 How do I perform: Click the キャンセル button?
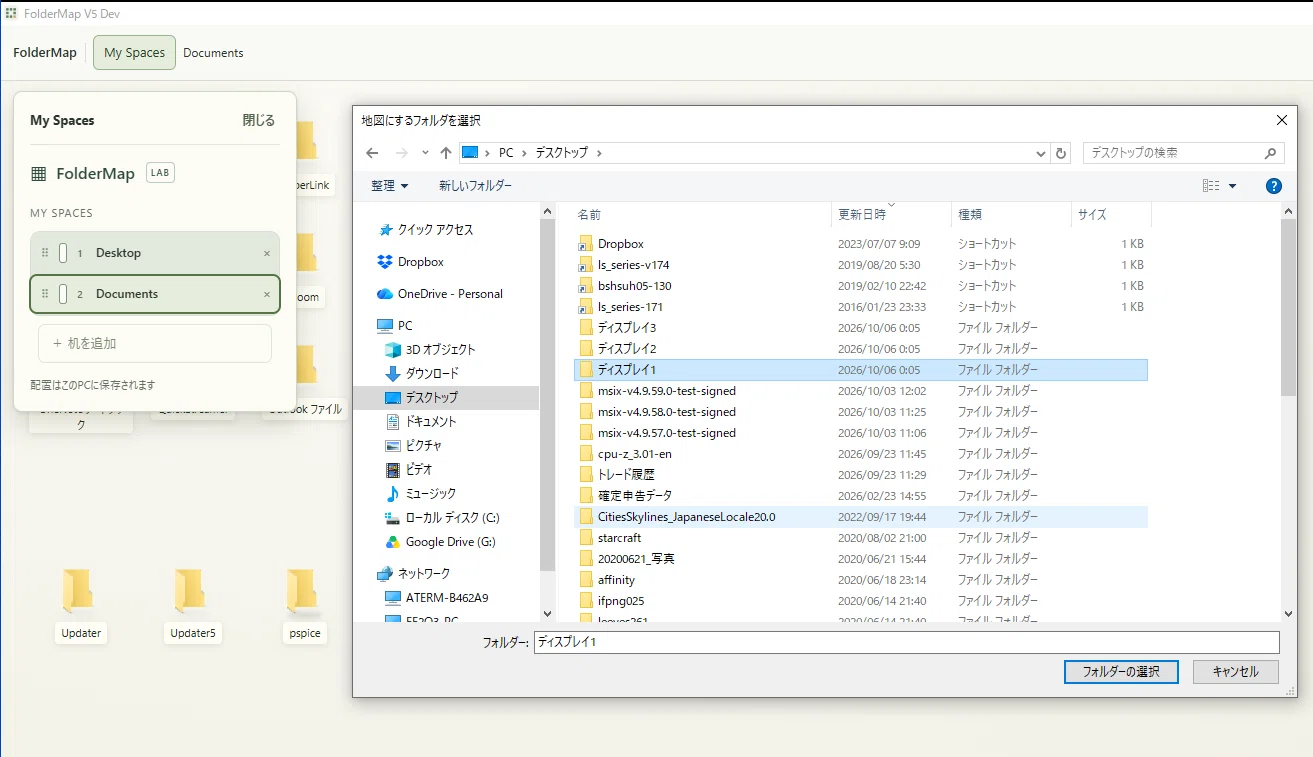(x=1235, y=672)
